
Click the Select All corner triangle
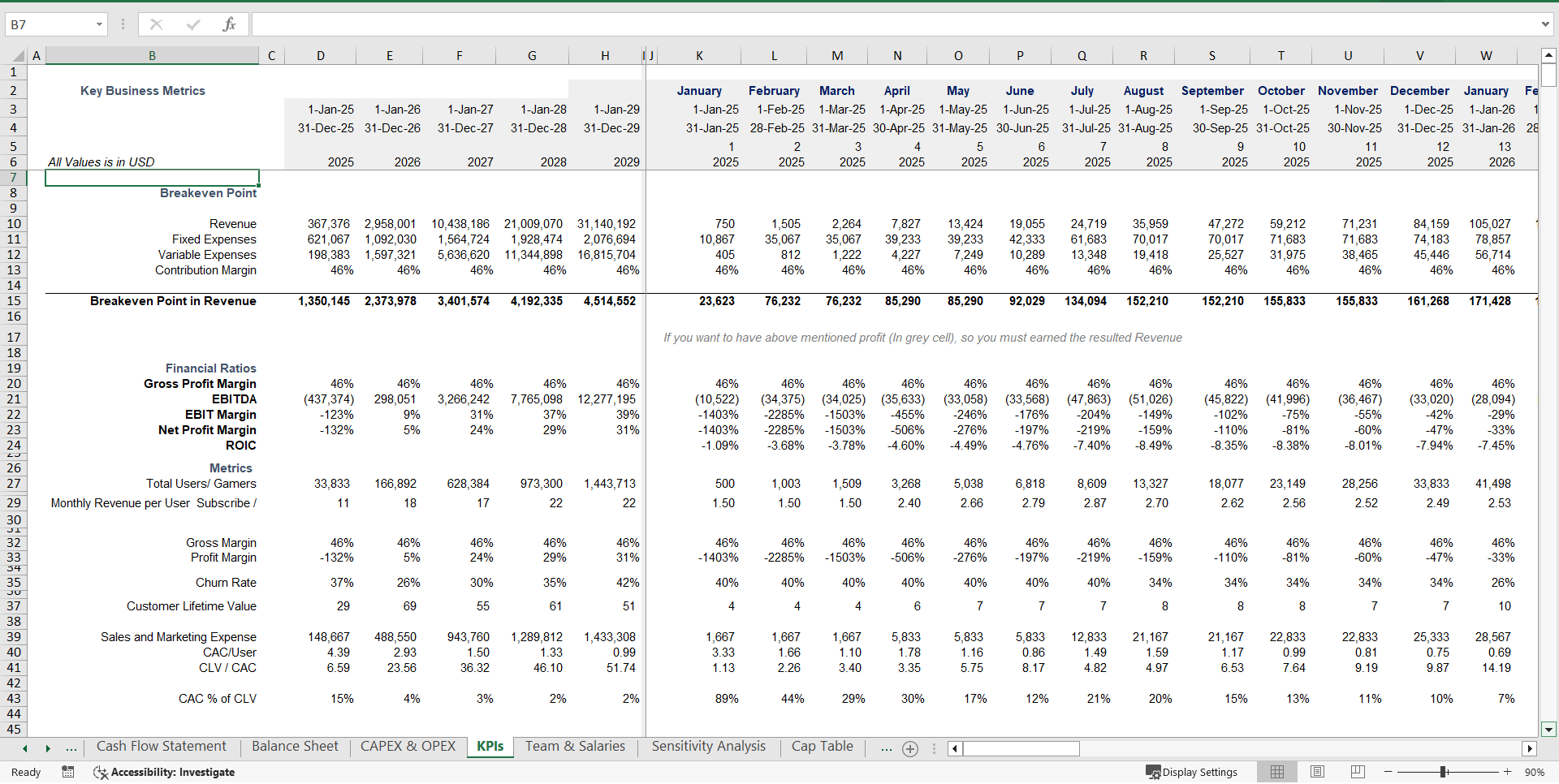18,56
